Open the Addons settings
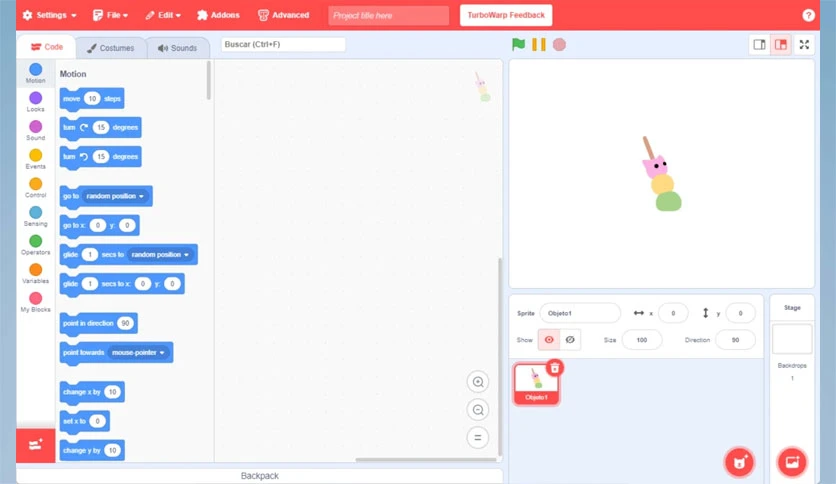 point(219,15)
